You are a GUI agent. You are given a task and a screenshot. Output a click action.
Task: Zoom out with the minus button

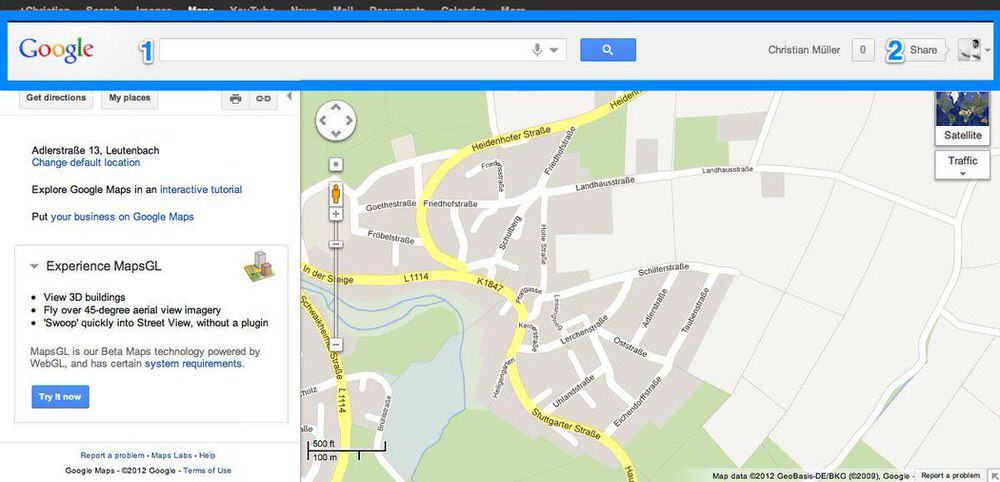pyautogui.click(x=336, y=345)
